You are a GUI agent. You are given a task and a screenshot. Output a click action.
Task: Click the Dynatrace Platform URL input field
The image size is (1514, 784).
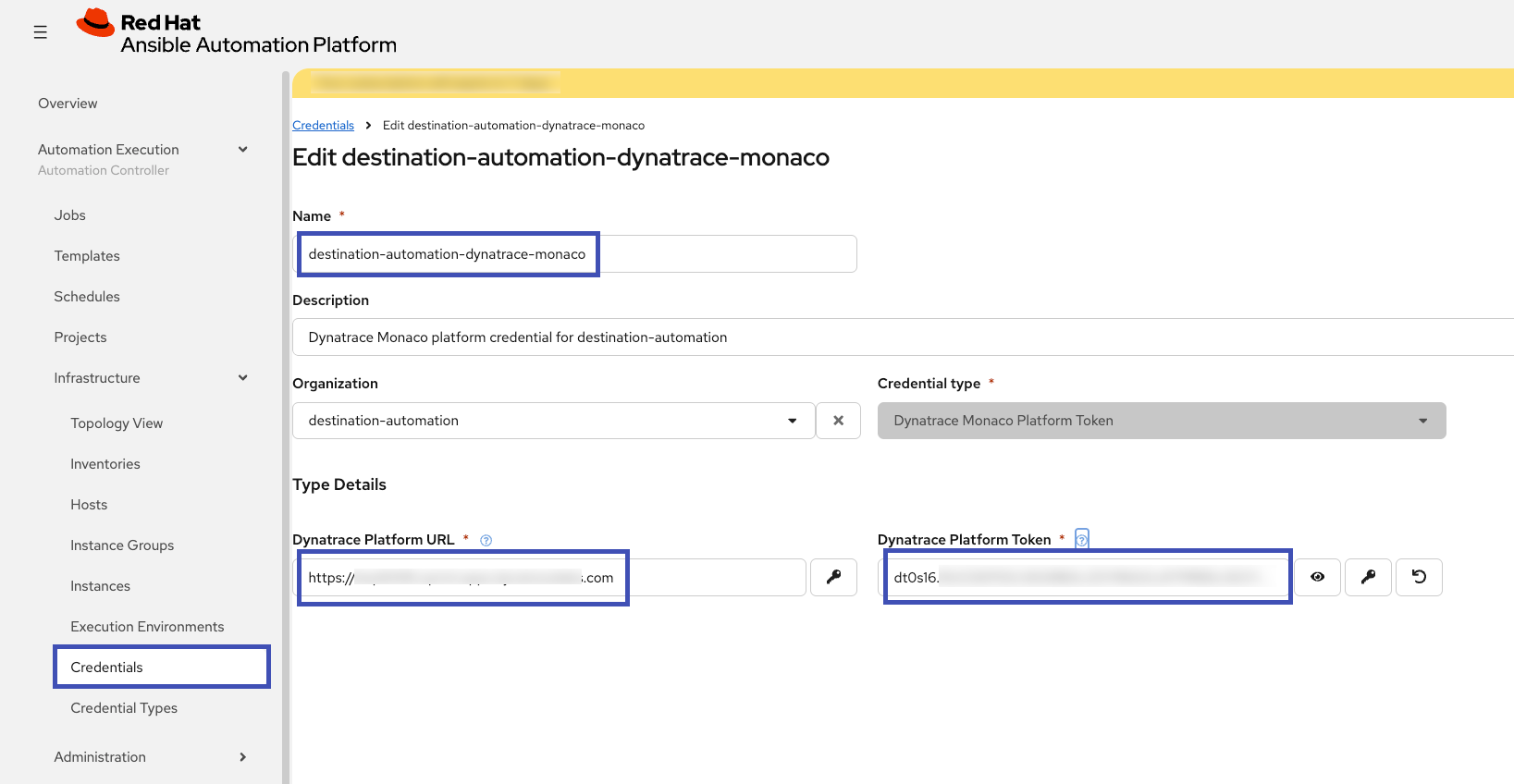[x=549, y=578]
